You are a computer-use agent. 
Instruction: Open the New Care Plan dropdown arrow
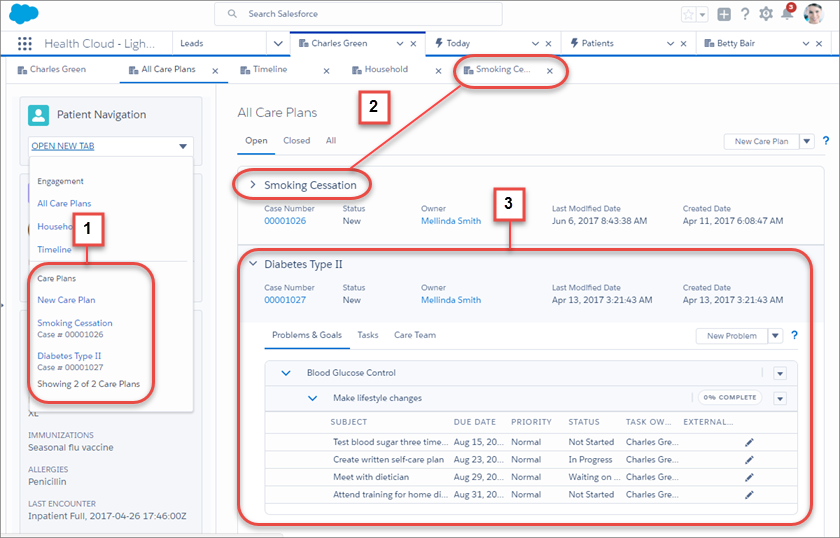[x=807, y=141]
